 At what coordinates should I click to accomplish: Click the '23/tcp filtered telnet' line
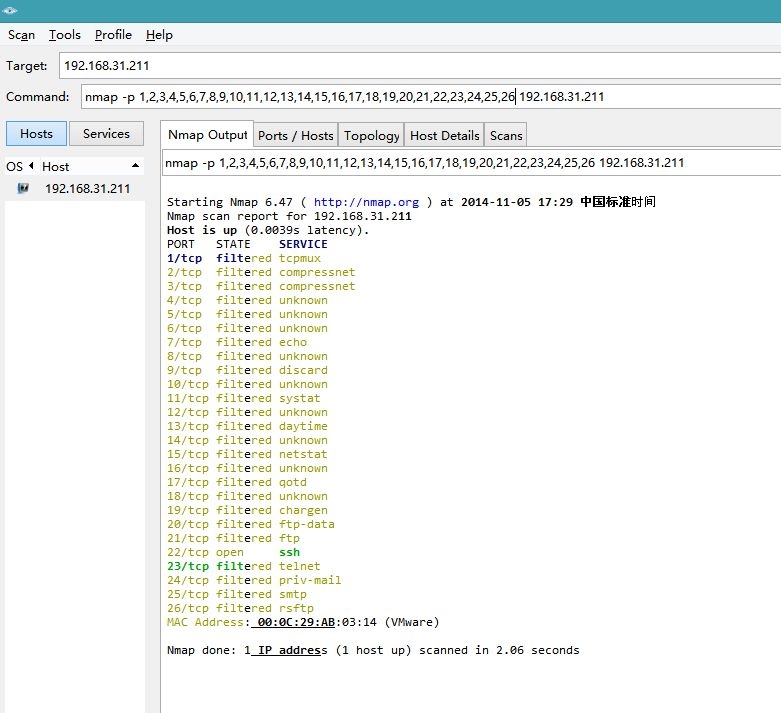click(244, 566)
